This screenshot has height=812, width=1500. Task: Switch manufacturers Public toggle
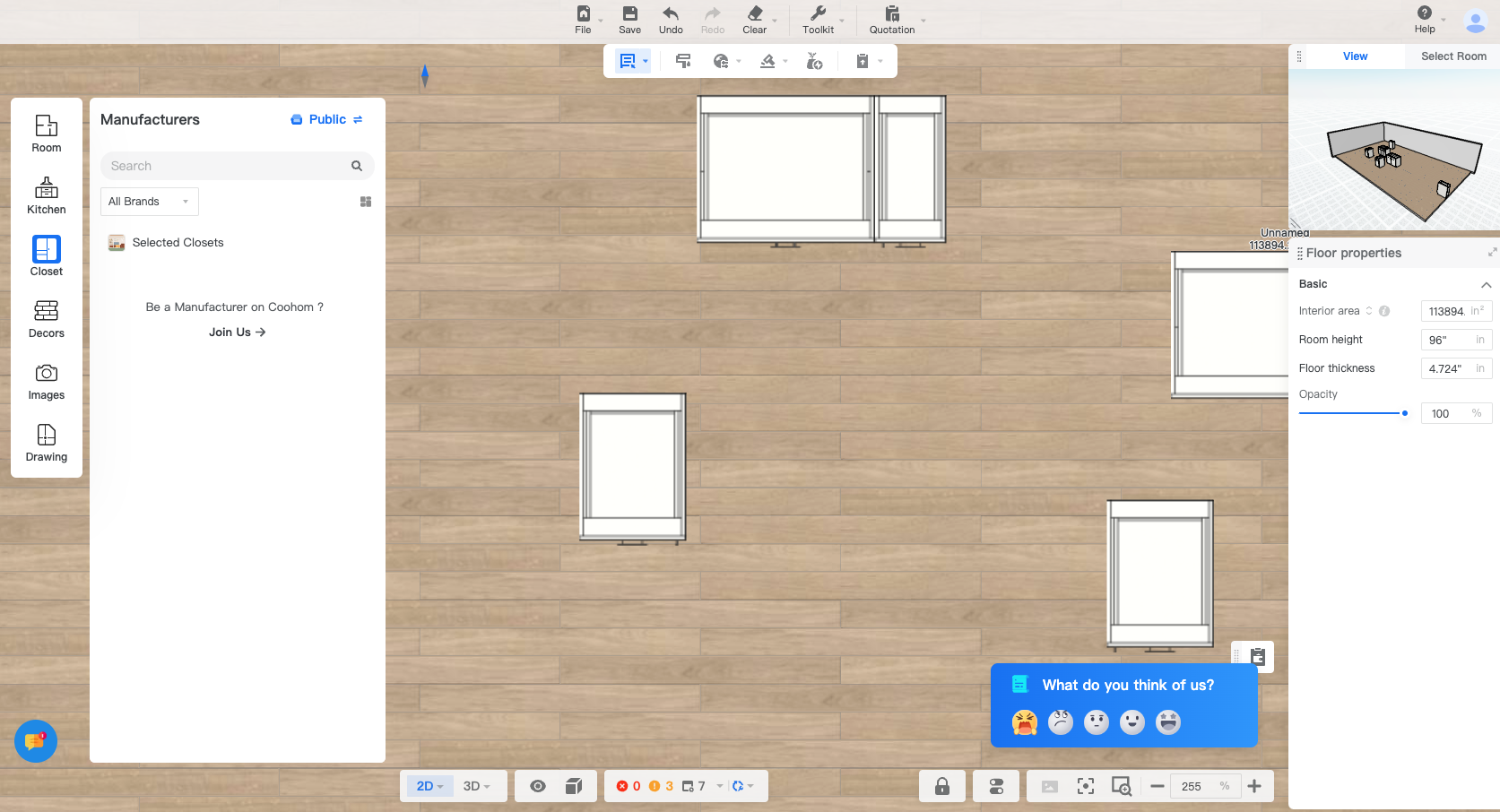click(327, 119)
